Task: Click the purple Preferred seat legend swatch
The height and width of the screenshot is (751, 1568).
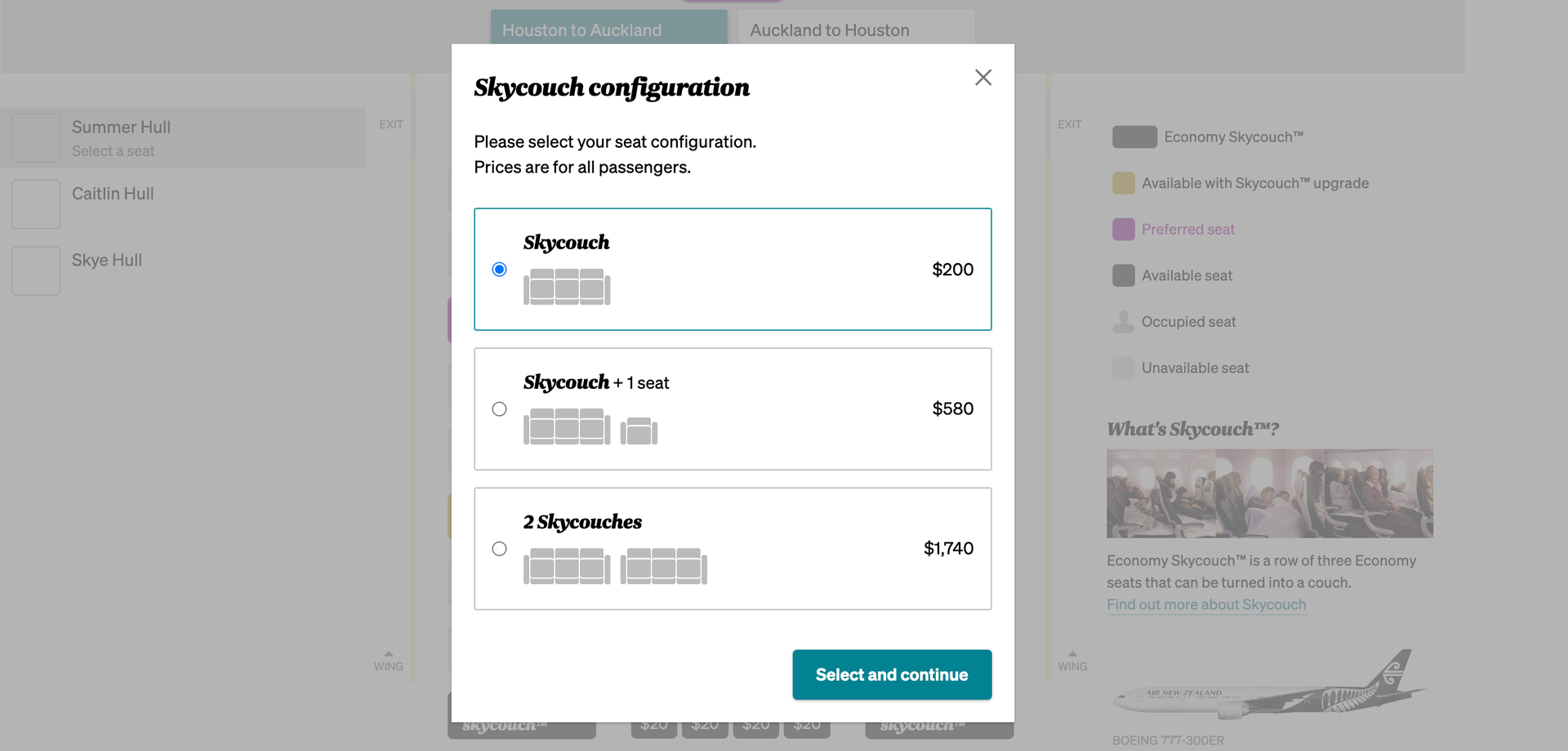Action: (1124, 230)
